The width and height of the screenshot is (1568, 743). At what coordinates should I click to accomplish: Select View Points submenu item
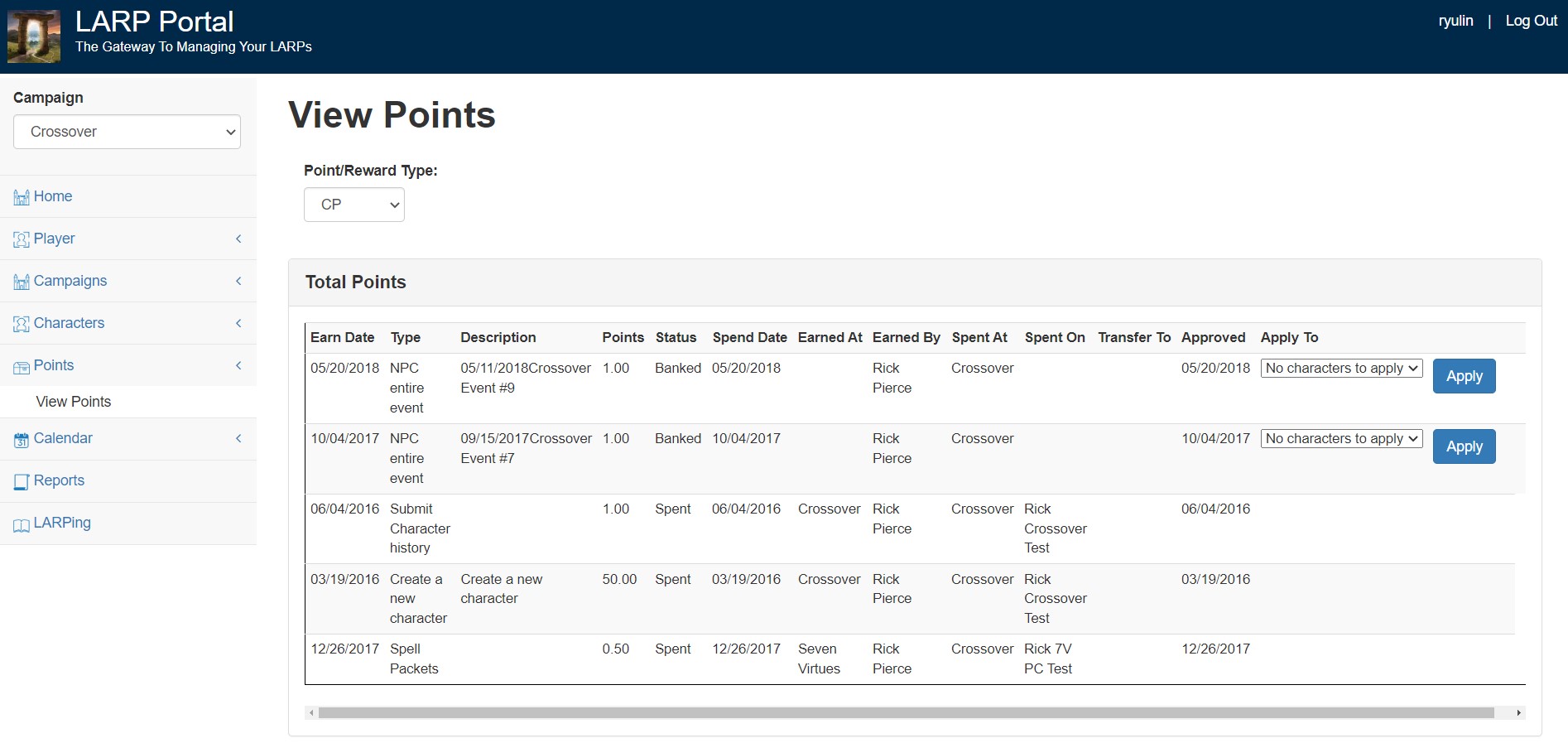(74, 402)
